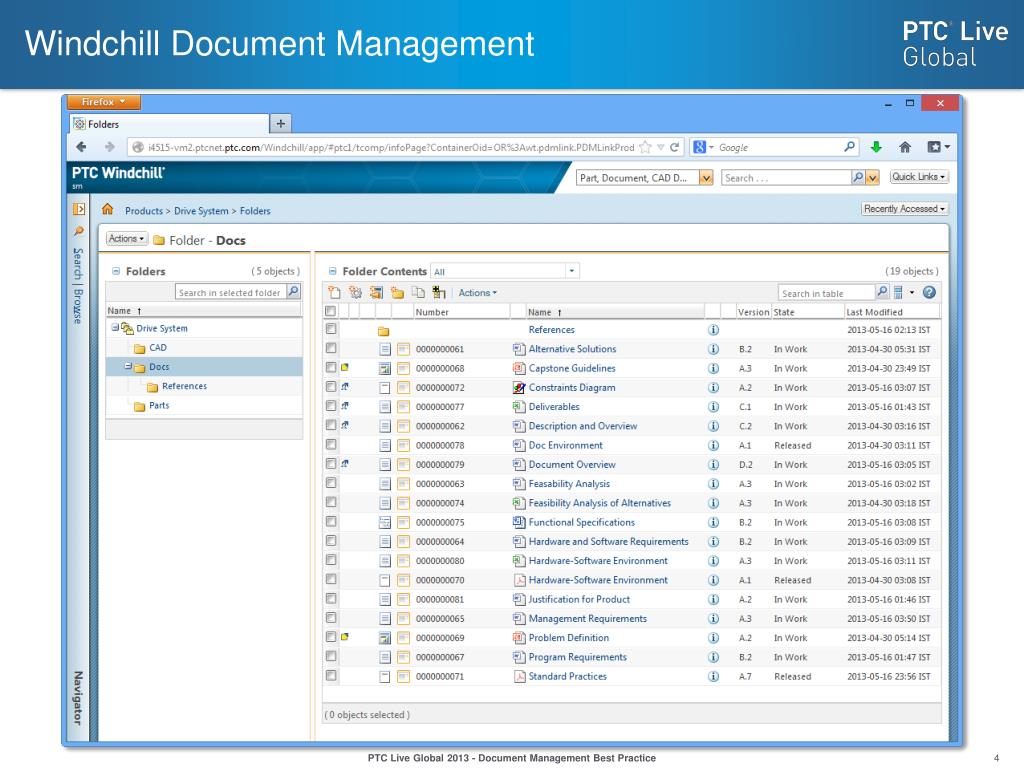The image size is (1024, 768).
Task: Open the Navigator search magnifier icon
Action: click(x=79, y=231)
